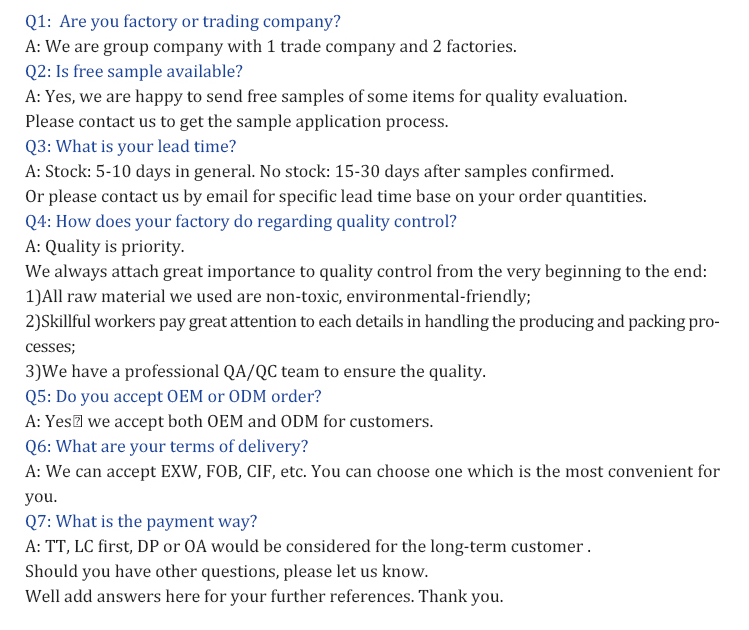
Task: Open the Q5 OEM or ODM order question
Action: pyautogui.click(x=173, y=396)
